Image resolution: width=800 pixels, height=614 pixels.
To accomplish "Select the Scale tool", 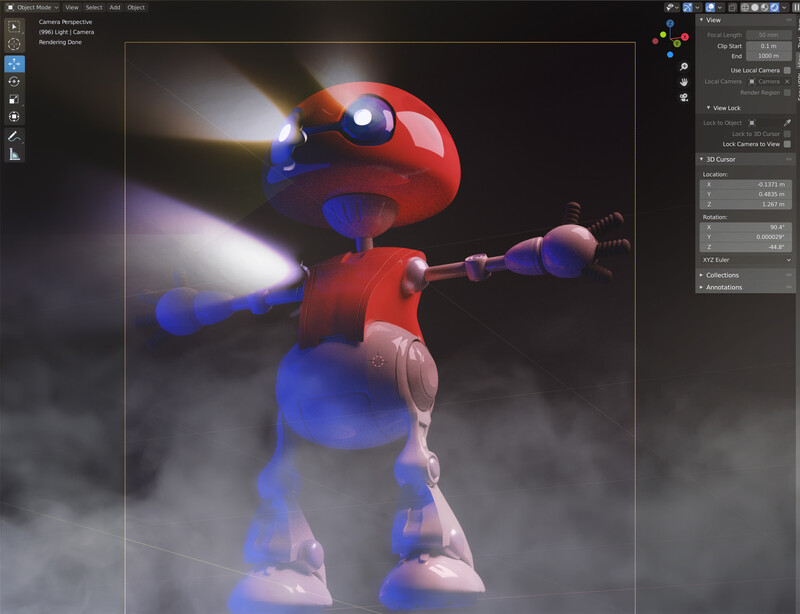I will click(x=14, y=99).
